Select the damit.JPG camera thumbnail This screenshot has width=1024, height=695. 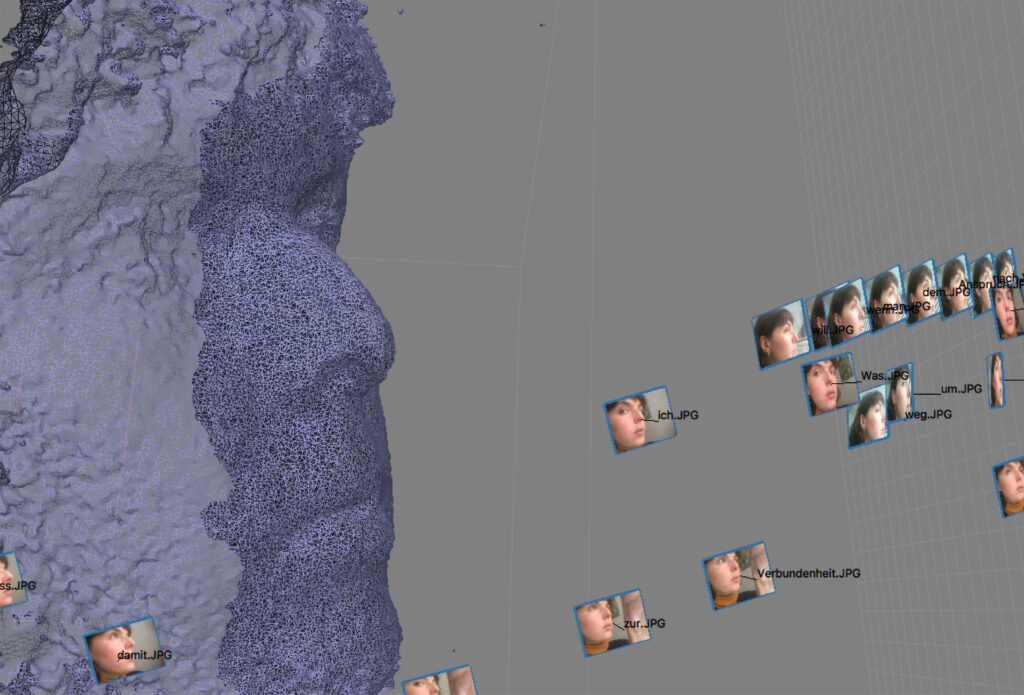coord(125,649)
